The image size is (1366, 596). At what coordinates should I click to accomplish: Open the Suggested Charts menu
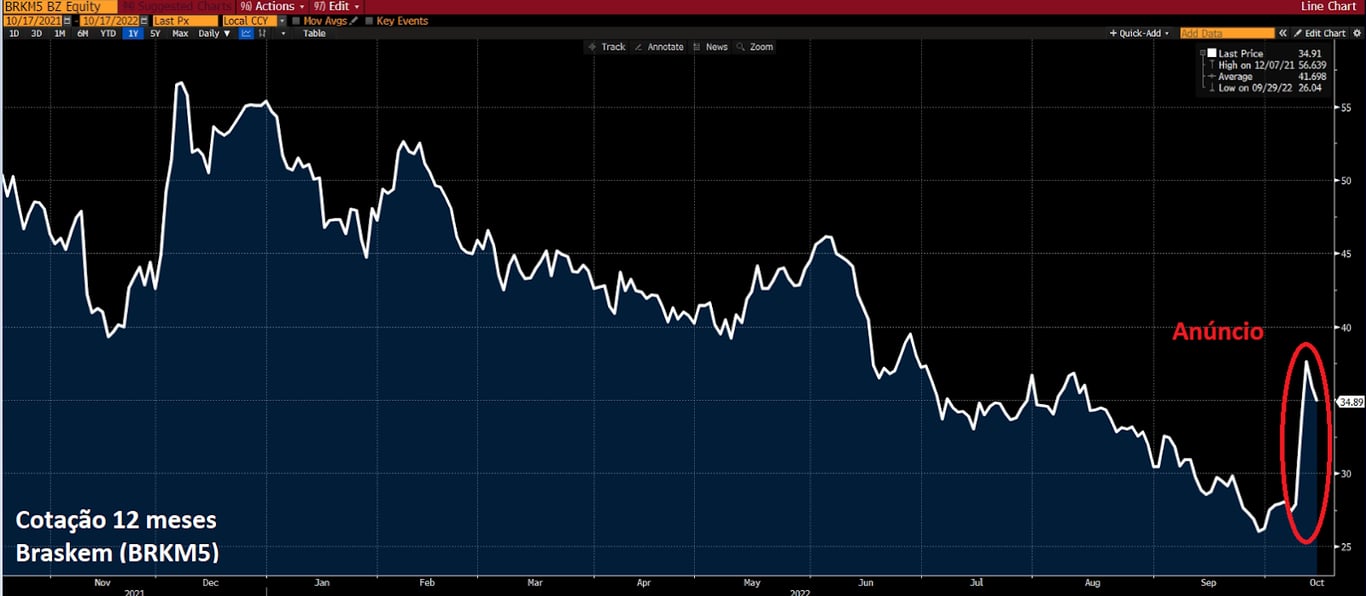point(180,6)
